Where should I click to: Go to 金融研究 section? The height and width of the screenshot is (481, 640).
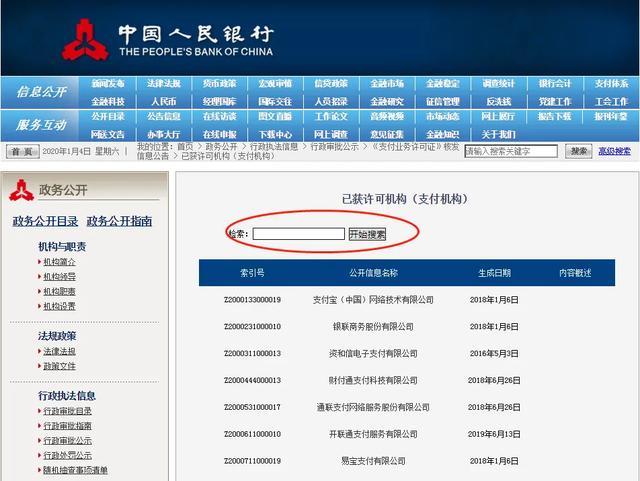[x=387, y=101]
